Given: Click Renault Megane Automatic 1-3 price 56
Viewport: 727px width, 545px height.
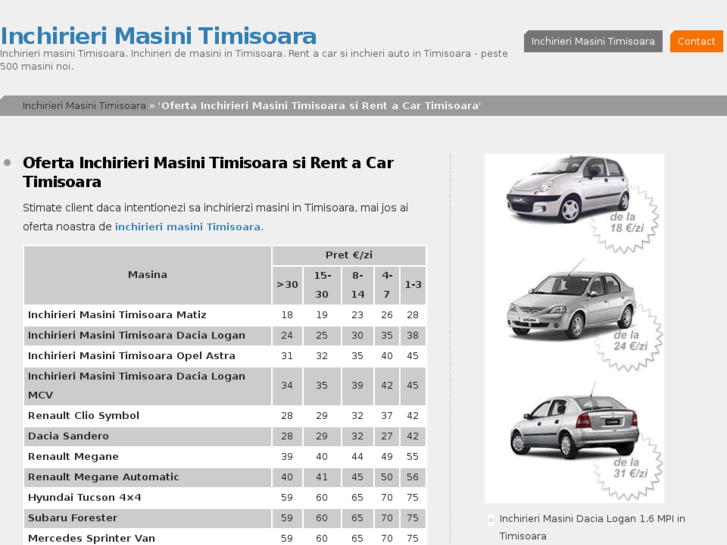Looking at the screenshot, I should click(x=413, y=477).
